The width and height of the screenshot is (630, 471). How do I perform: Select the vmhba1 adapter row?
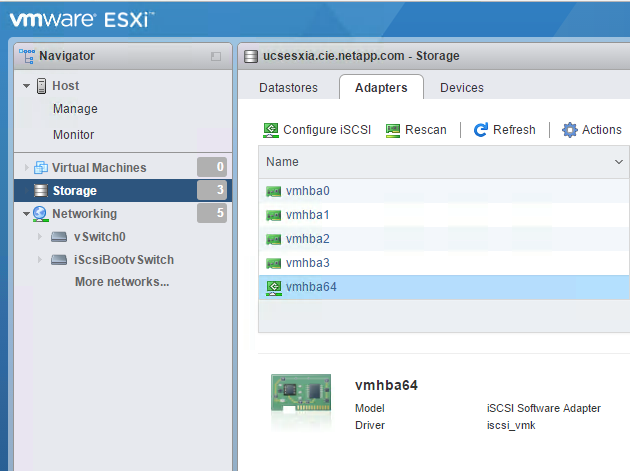click(444, 215)
